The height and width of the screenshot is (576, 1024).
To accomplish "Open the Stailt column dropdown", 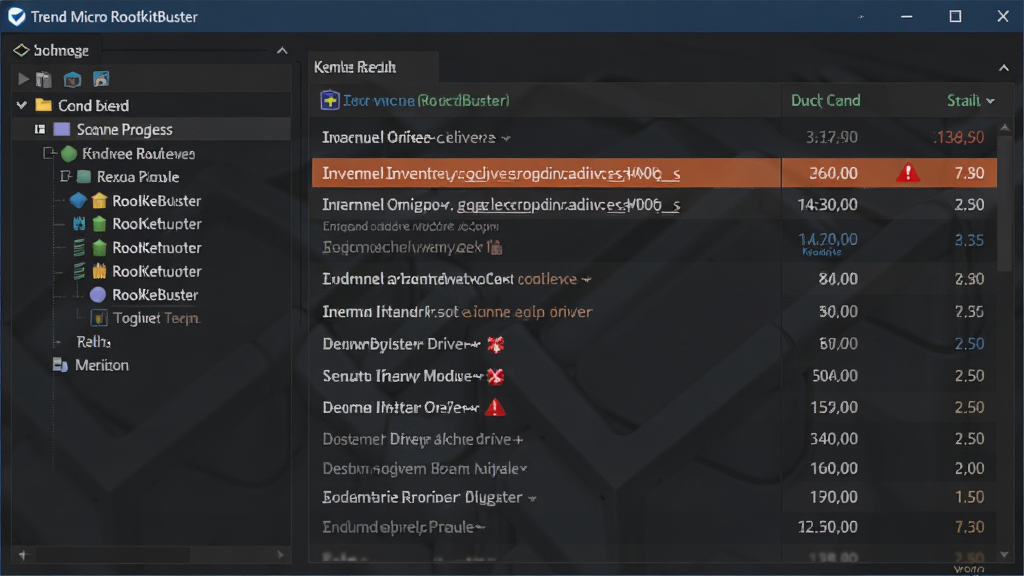I will [x=991, y=101].
